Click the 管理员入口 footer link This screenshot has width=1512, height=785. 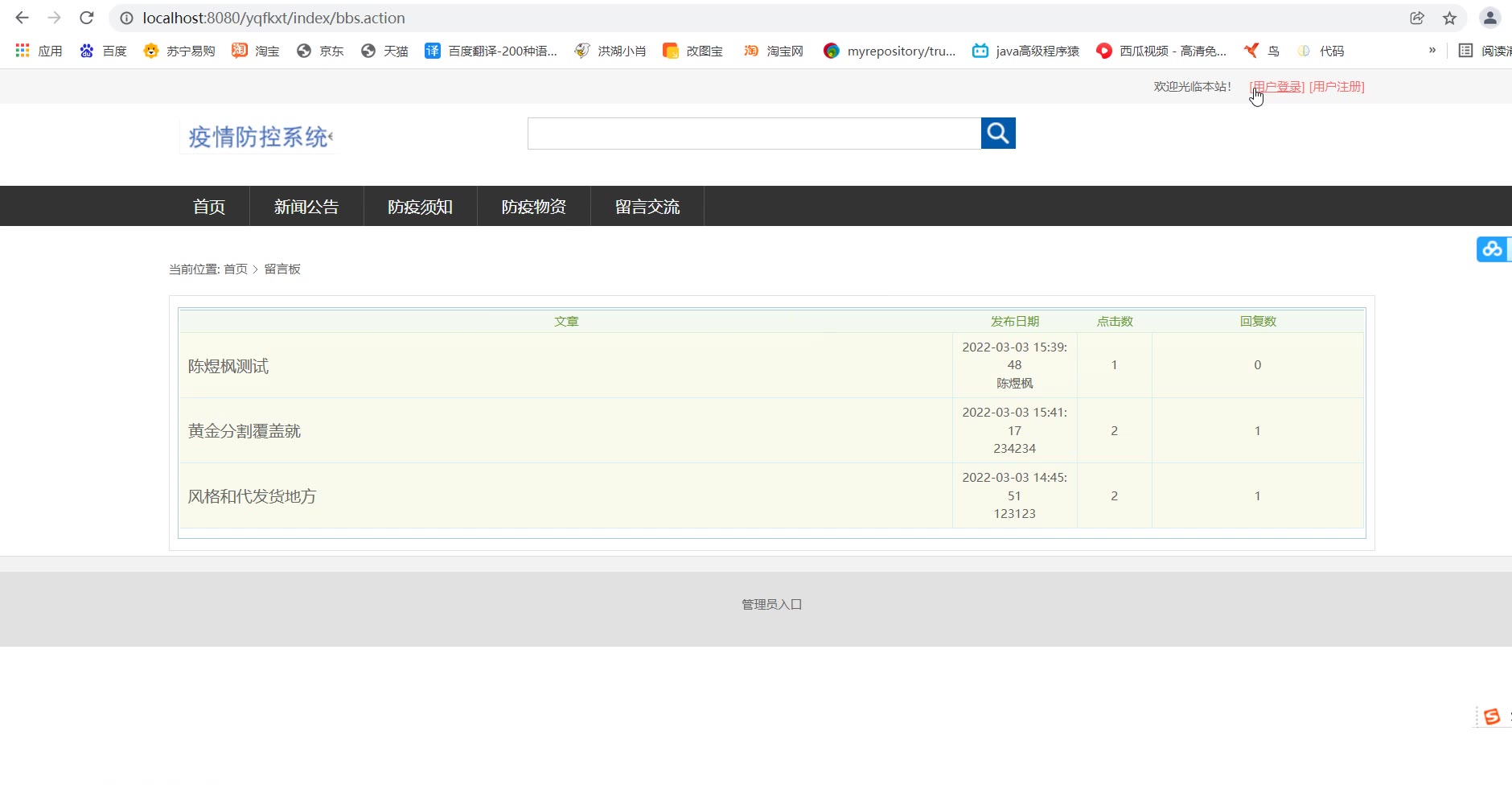(772, 605)
